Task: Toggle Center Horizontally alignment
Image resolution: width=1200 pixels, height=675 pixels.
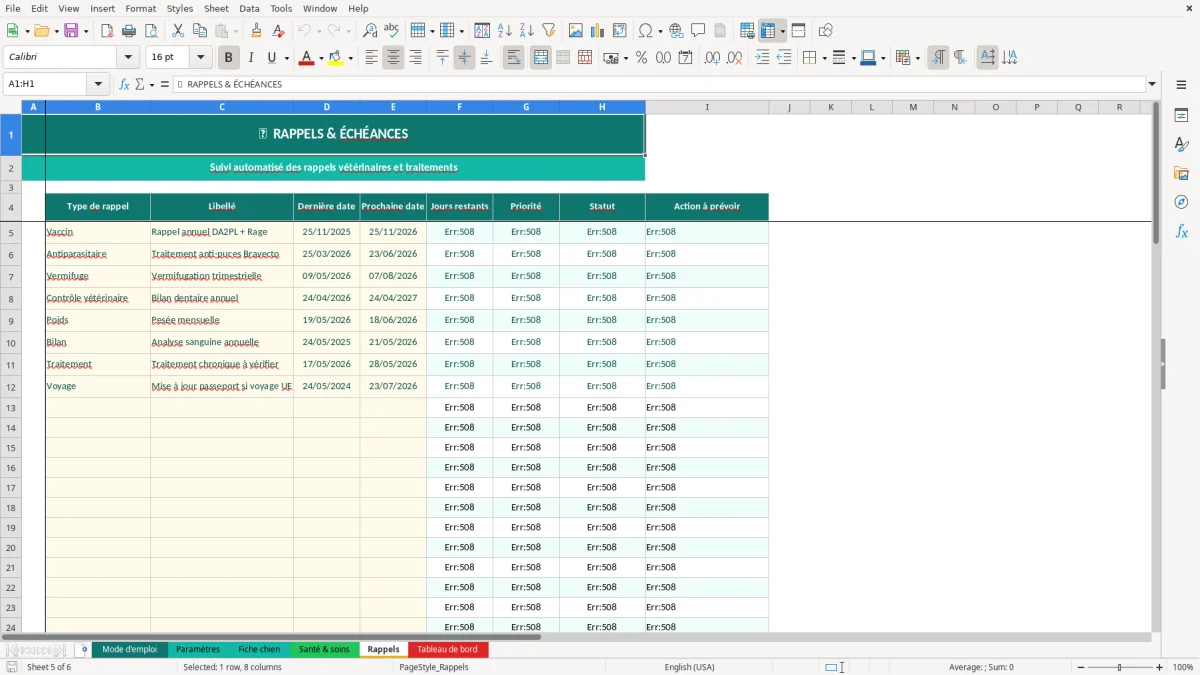Action: [393, 58]
